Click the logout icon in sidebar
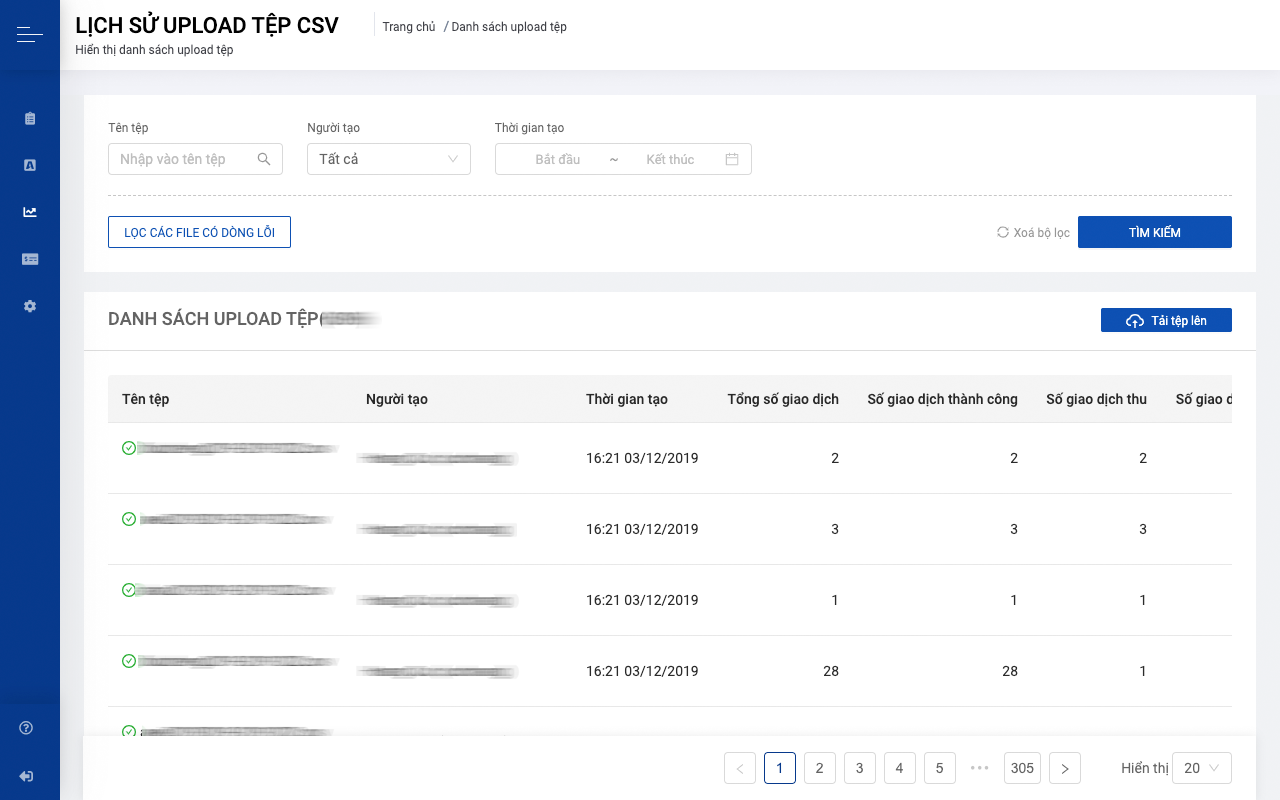 27,776
